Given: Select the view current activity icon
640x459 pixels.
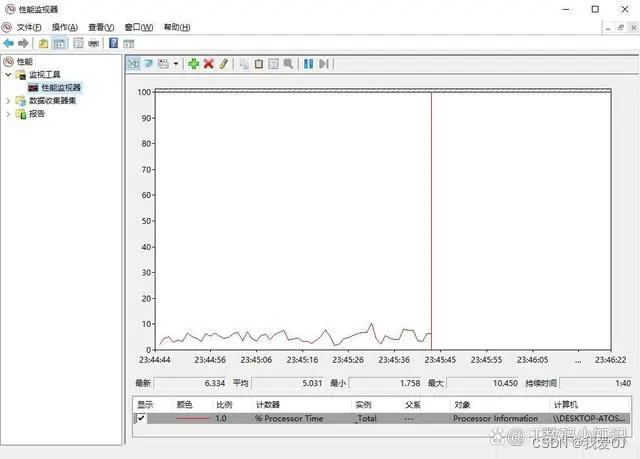Looking at the screenshot, I should pyautogui.click(x=133, y=64).
